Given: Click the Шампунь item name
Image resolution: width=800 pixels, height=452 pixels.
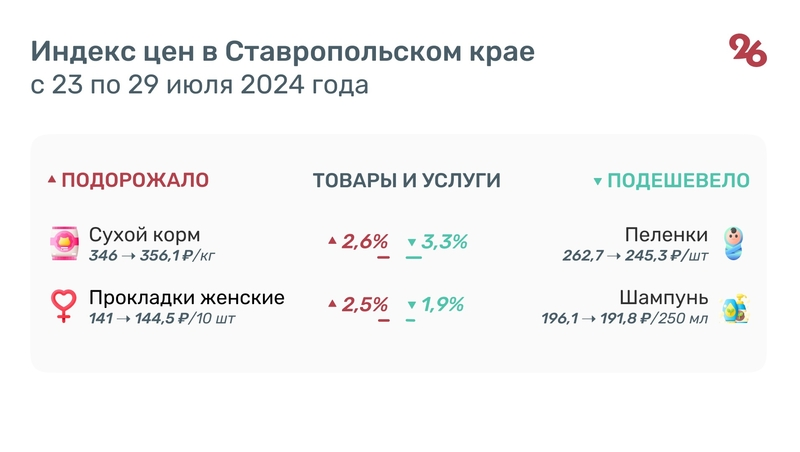Looking at the screenshot, I should coord(664,298).
